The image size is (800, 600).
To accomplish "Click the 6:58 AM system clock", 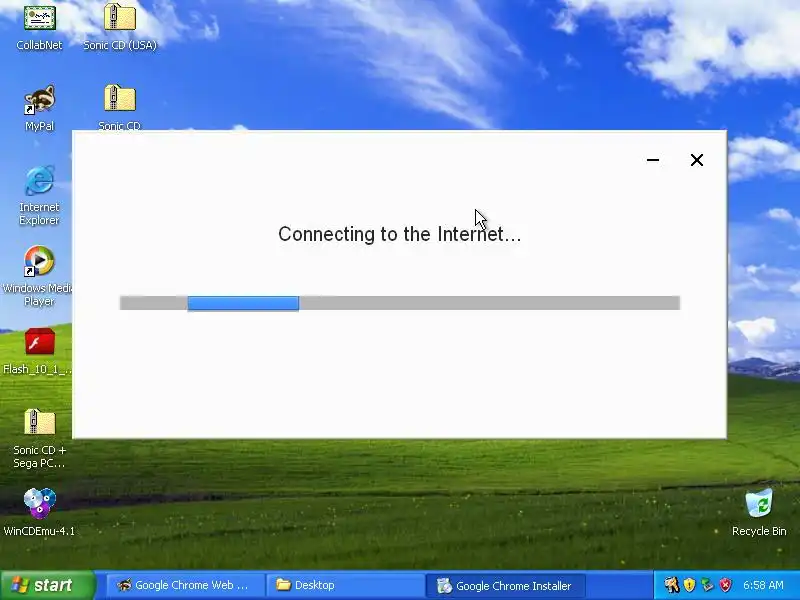I will tap(763, 586).
